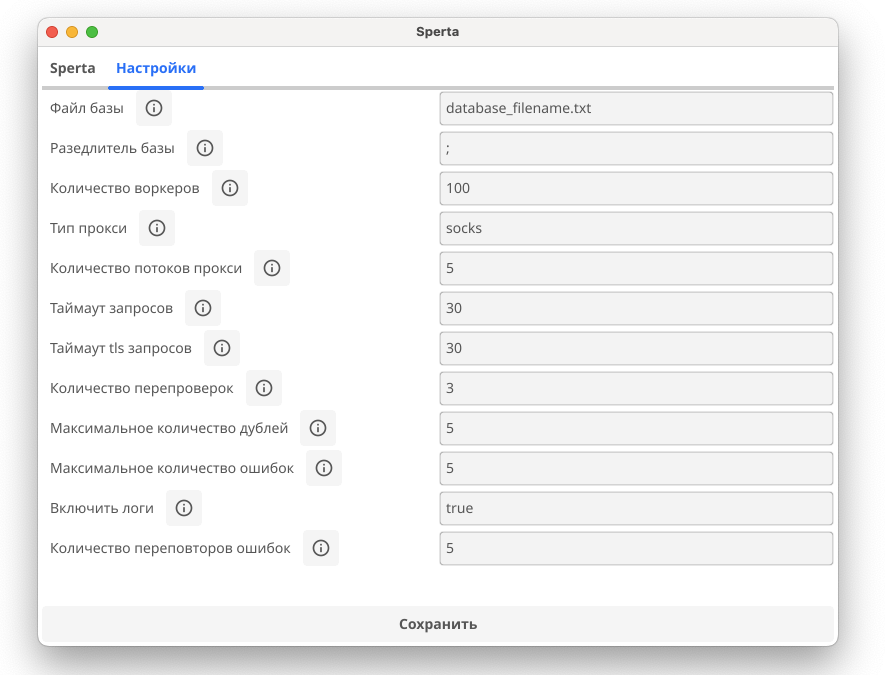Click the workers count field showing 100
885x675 pixels.
coord(636,188)
